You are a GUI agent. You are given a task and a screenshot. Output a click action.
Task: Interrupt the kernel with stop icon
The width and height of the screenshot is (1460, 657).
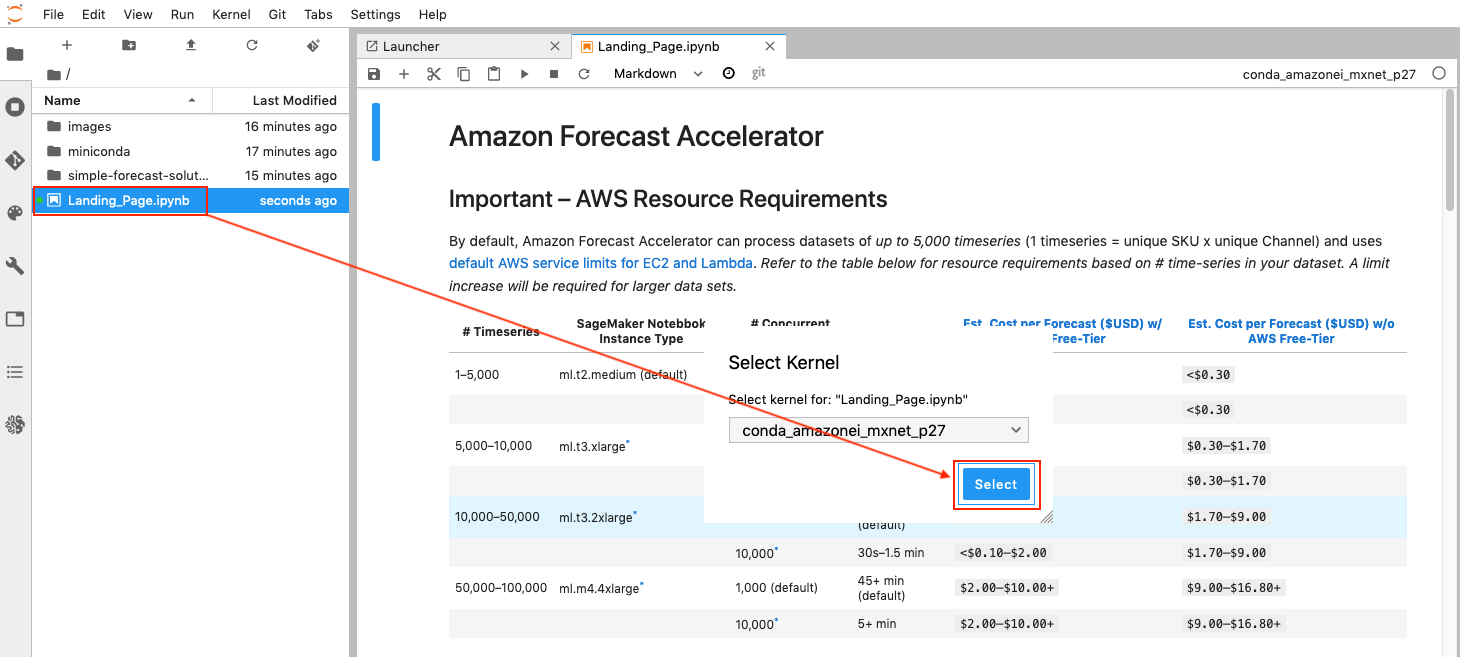[x=554, y=74]
